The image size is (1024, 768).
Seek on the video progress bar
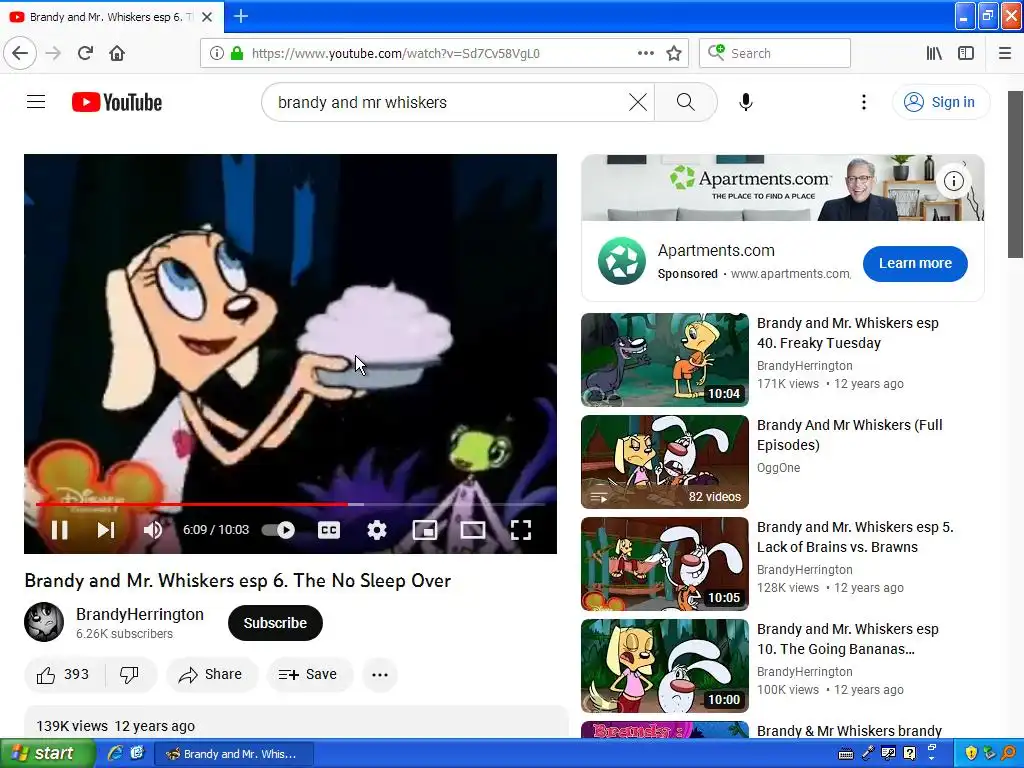(x=291, y=504)
